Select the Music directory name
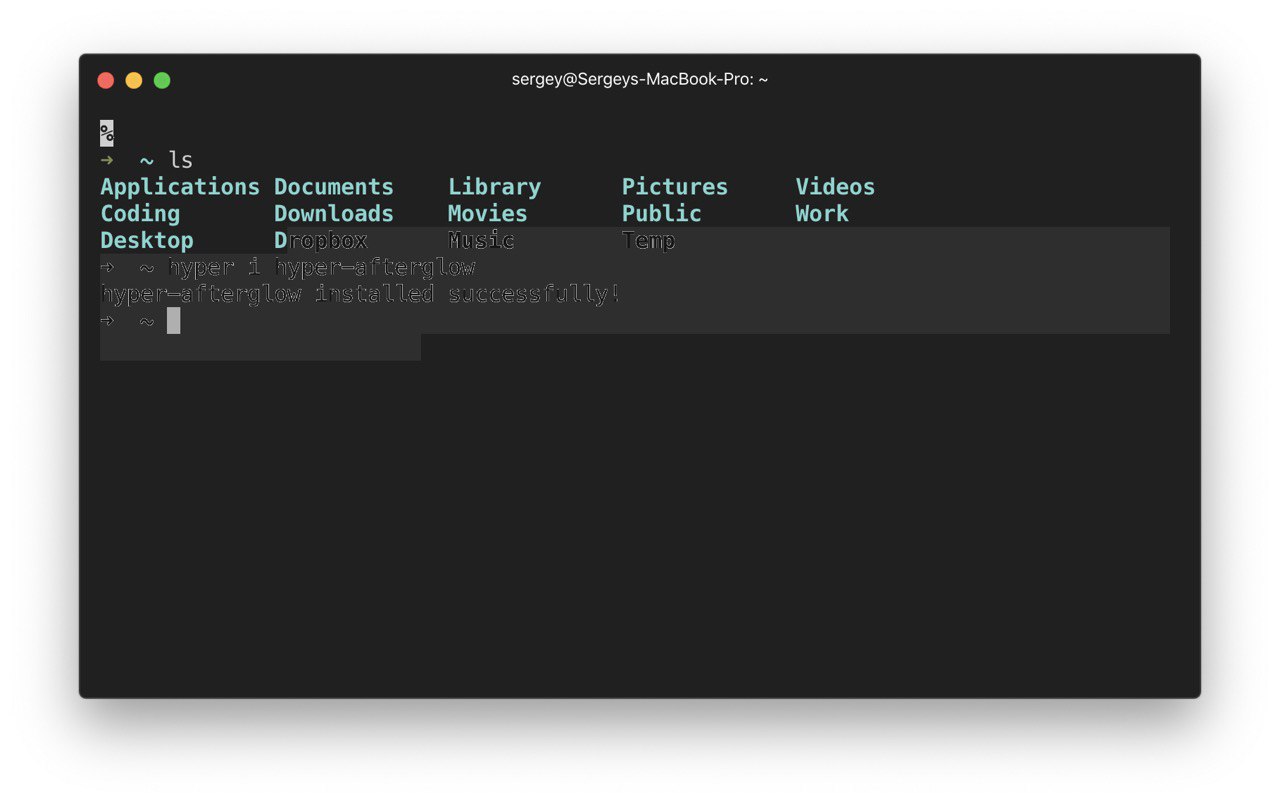Screen dimensions: 1280x803 point(481,241)
